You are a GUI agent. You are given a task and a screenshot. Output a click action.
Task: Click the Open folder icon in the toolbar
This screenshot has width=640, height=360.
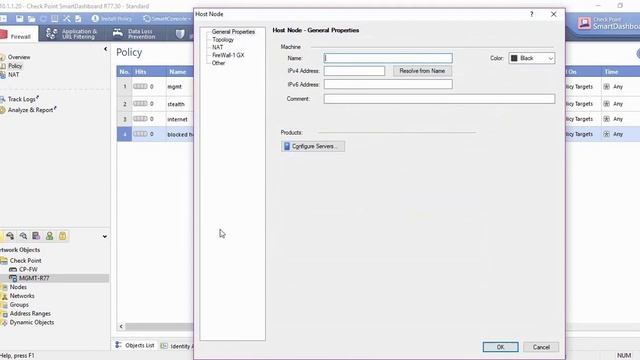click(31, 19)
